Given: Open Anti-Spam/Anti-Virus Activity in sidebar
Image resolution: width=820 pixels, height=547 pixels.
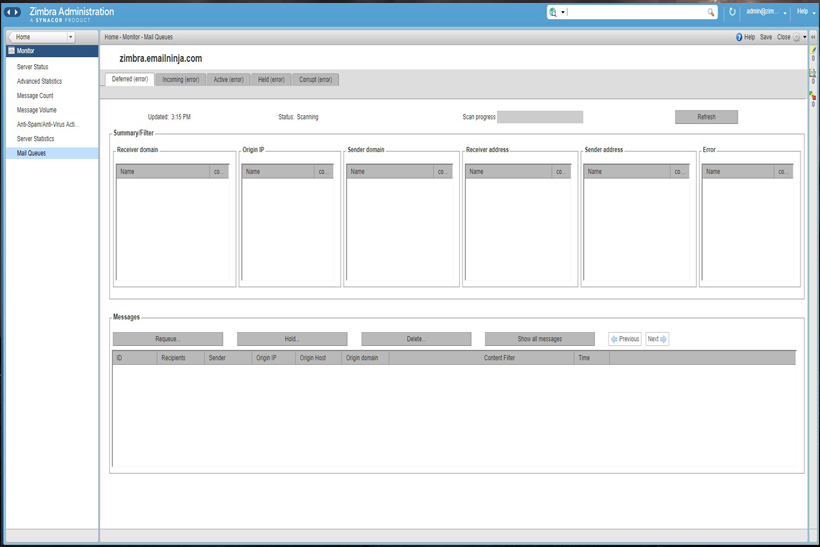Looking at the screenshot, I should tap(48, 124).
